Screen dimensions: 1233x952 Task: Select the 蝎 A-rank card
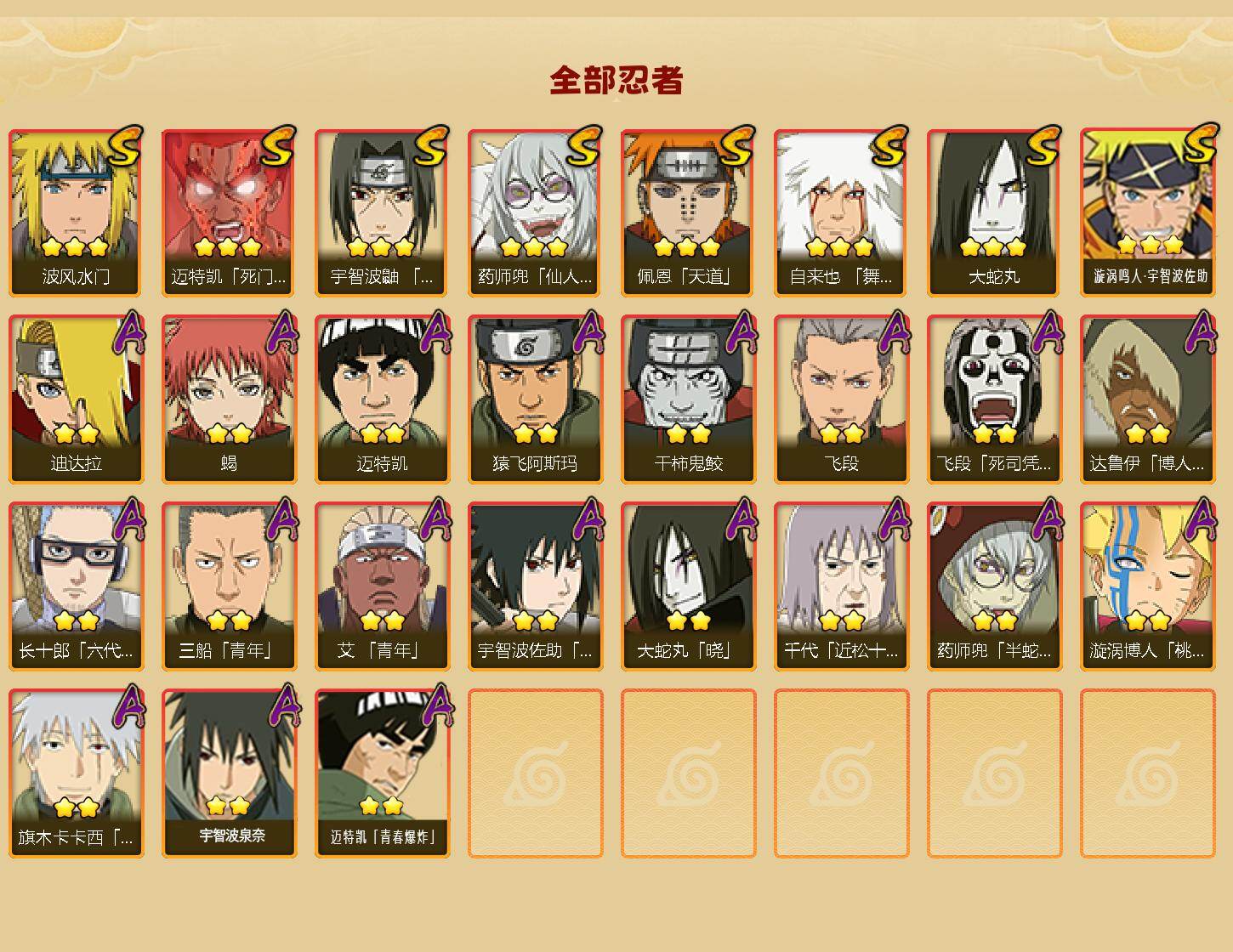coord(230,399)
